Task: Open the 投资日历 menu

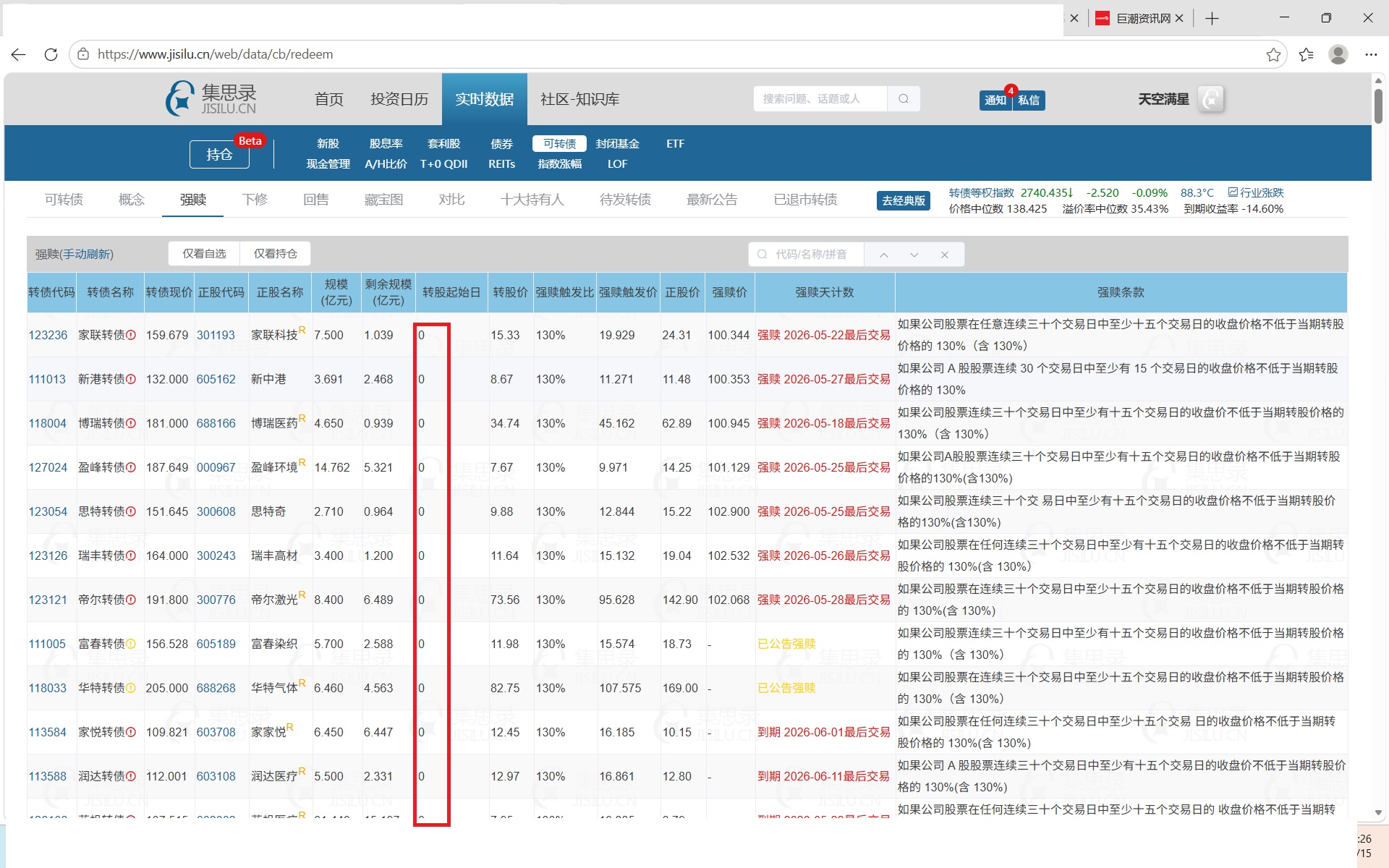Action: pos(399,99)
